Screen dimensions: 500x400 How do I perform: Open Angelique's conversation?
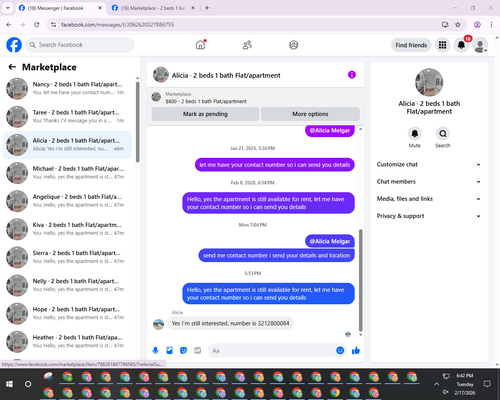pyautogui.click(x=67, y=201)
